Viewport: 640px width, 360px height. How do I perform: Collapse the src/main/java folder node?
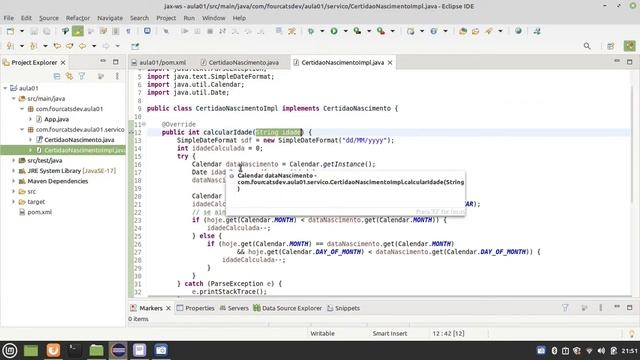pyautogui.click(x=13, y=98)
